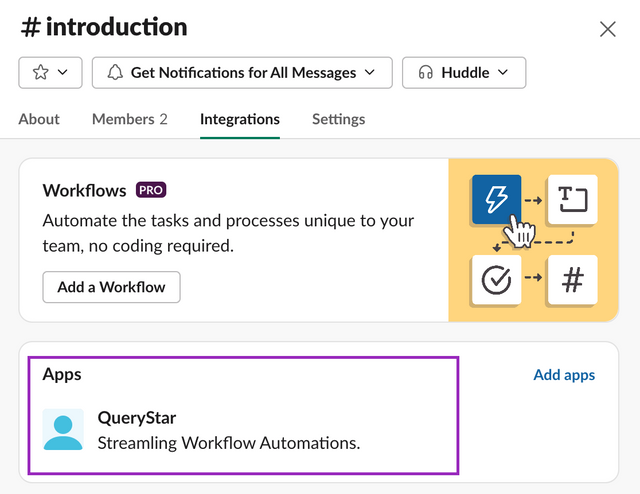This screenshot has height=494, width=640.
Task: Open the Members tab
Action: click(129, 119)
